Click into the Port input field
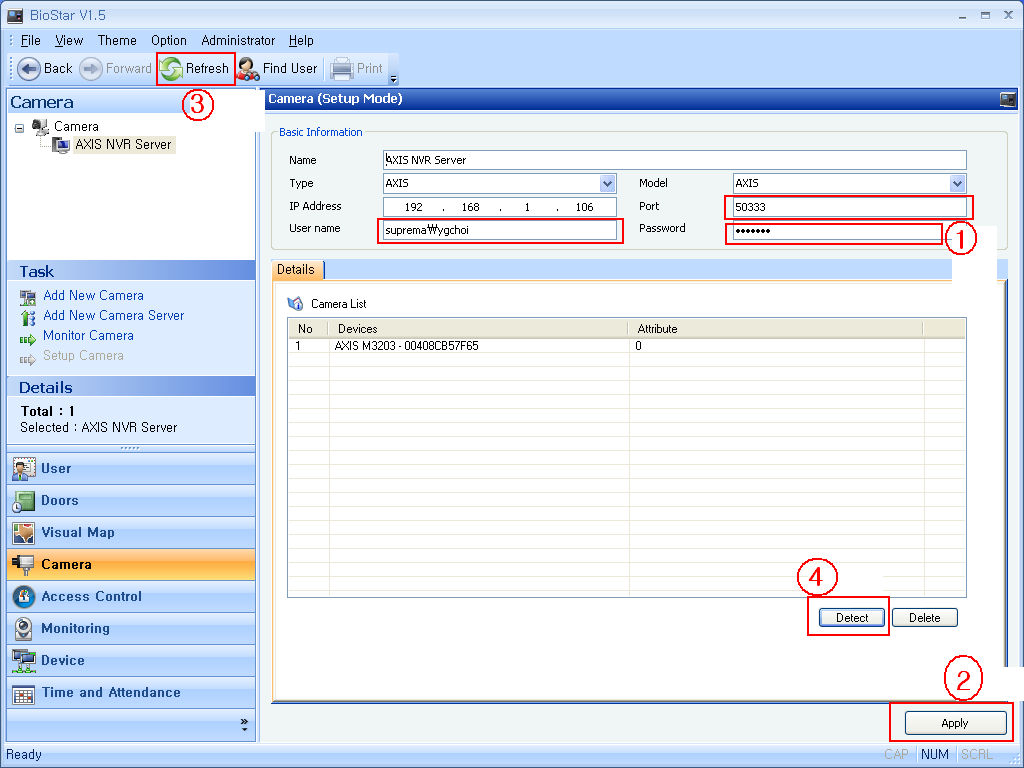The height and width of the screenshot is (768, 1024). click(847, 207)
